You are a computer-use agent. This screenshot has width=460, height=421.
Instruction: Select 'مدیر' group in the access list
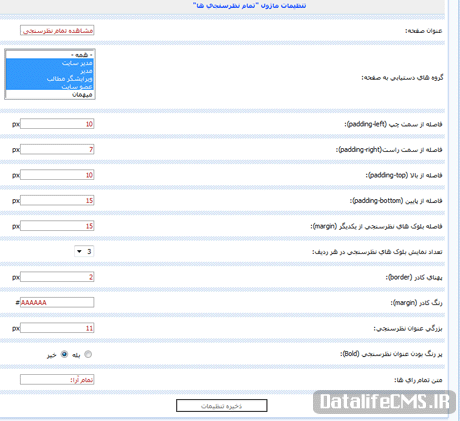tap(49, 71)
